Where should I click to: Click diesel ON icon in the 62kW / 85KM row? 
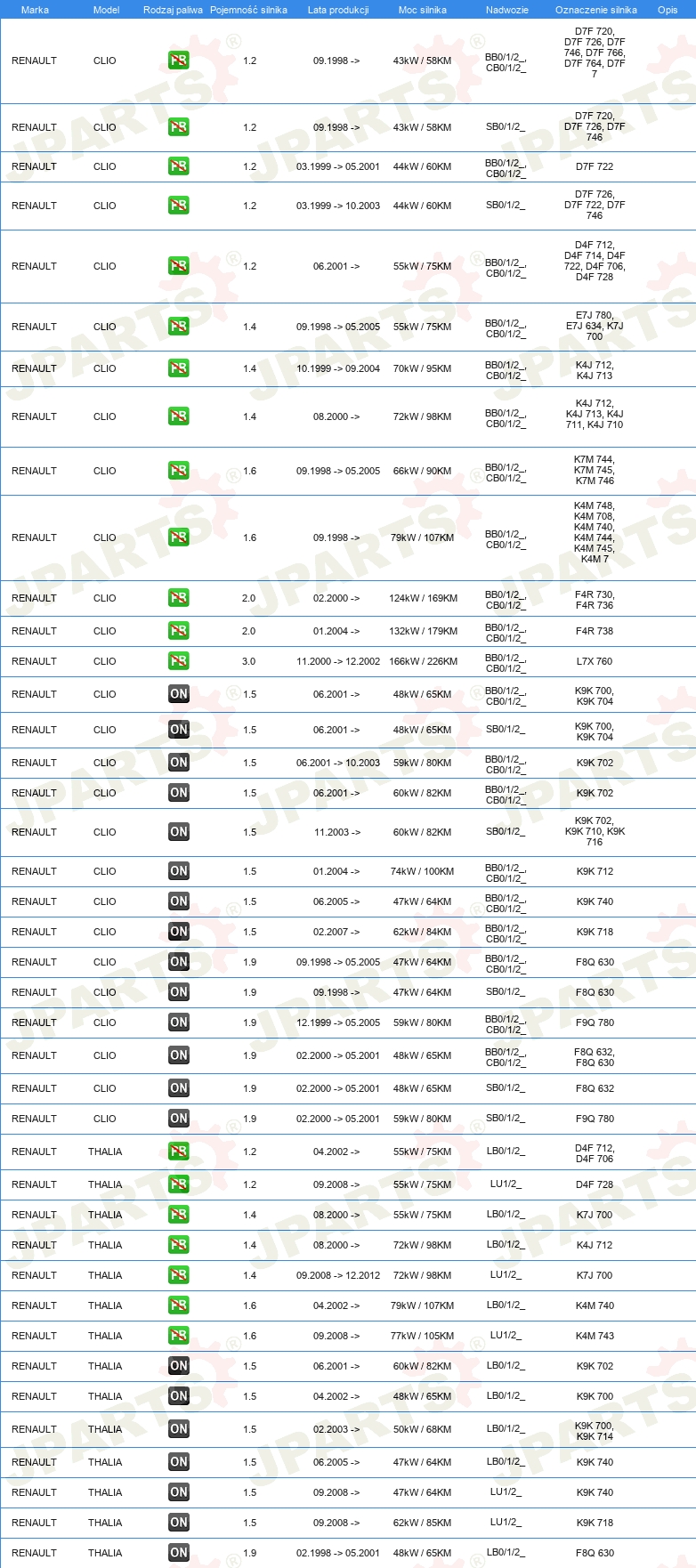179,1523
